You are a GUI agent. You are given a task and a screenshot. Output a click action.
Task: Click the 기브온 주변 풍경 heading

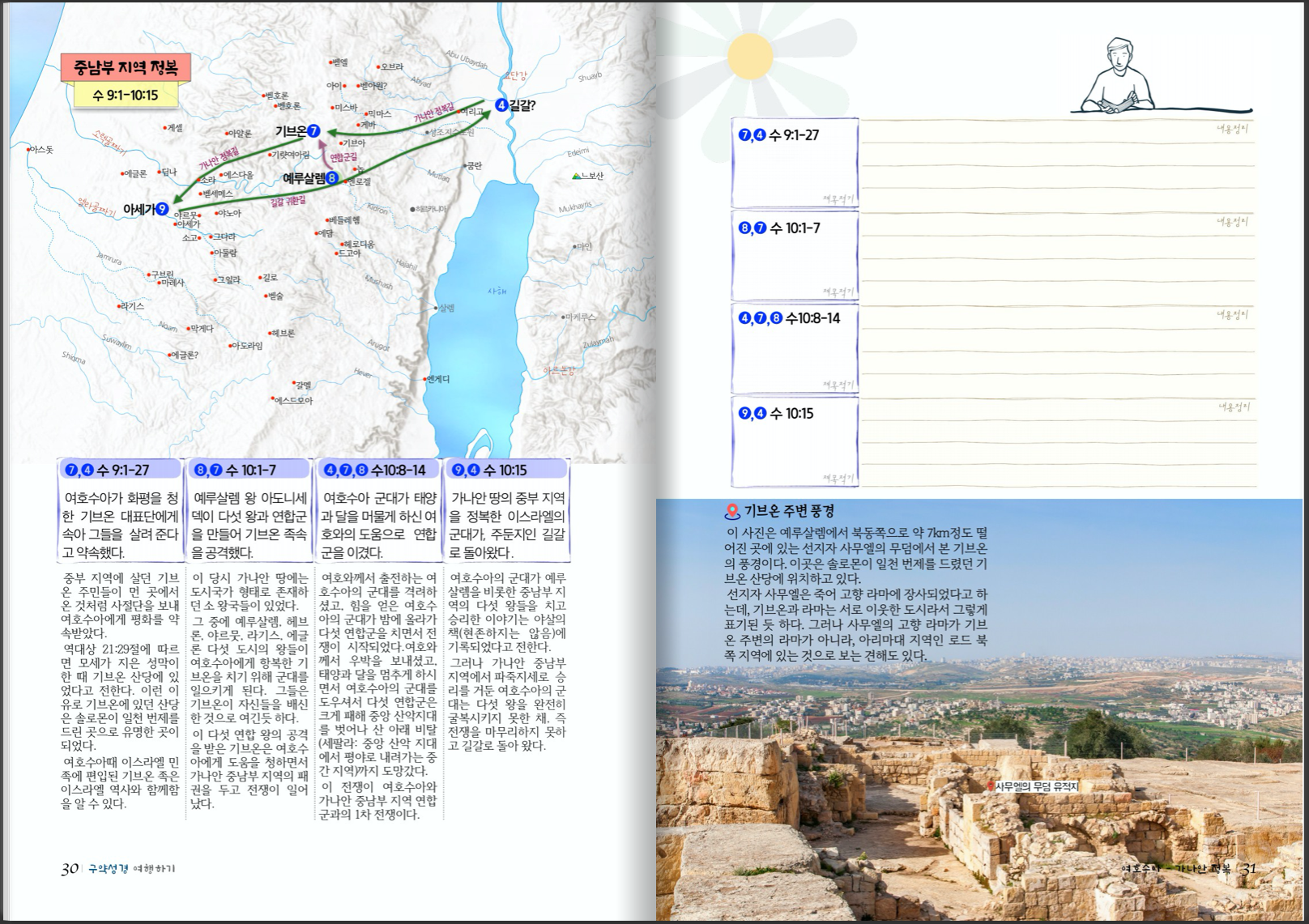coord(790,512)
